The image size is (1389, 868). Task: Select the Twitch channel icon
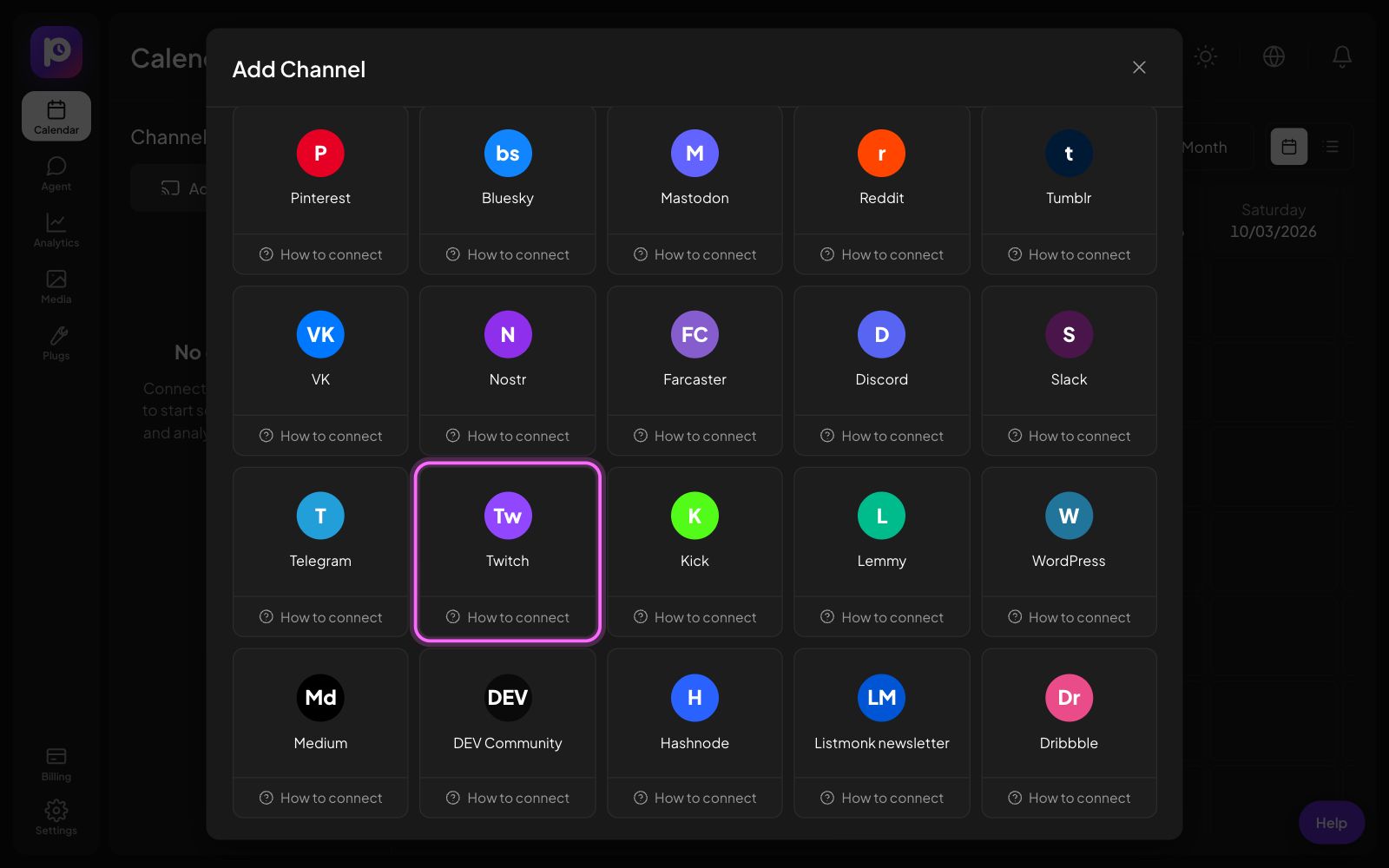[x=508, y=516]
